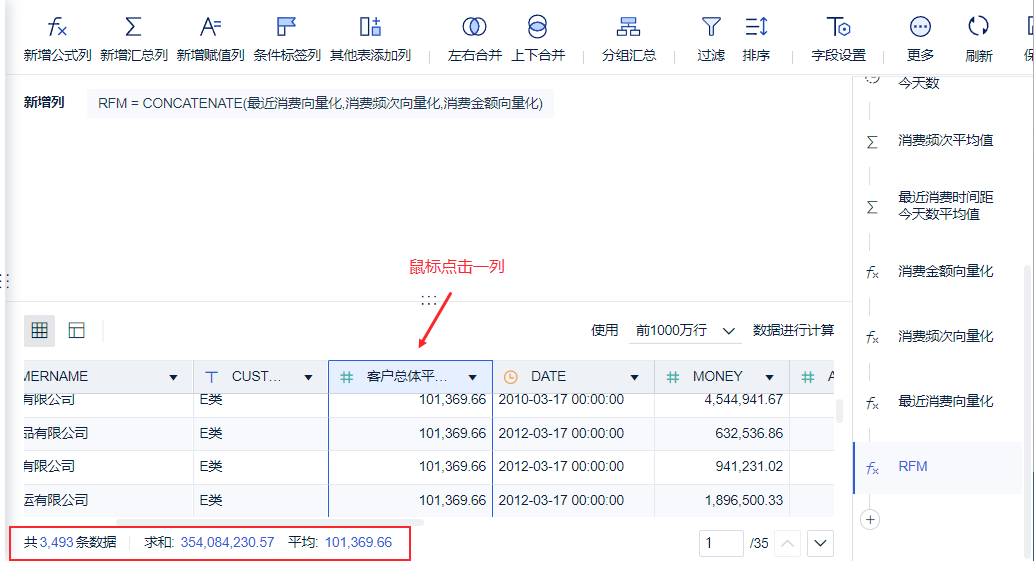Viewport: 1034px width, 561px height.
Task: Open the MONEY column header dropdown arrow
Action: 769,377
